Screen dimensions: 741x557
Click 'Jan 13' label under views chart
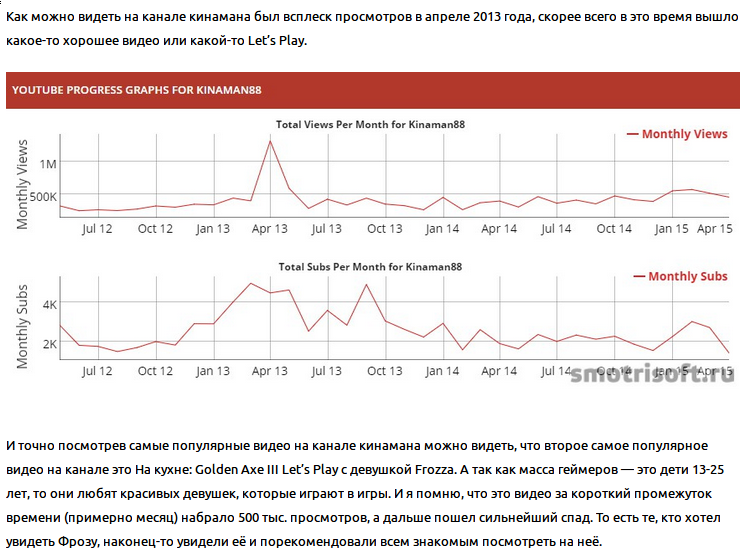(x=213, y=229)
